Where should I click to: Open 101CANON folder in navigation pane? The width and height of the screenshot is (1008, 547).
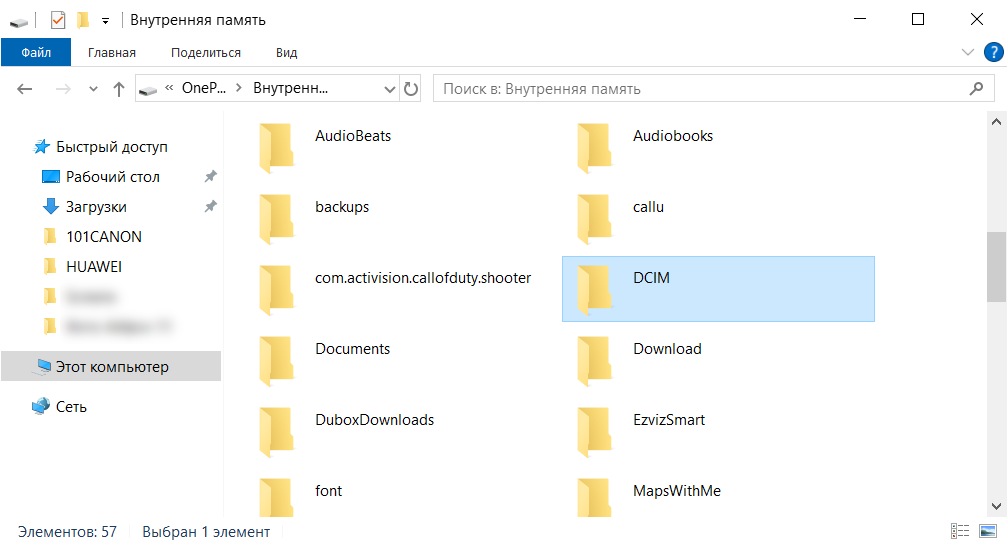(x=104, y=237)
